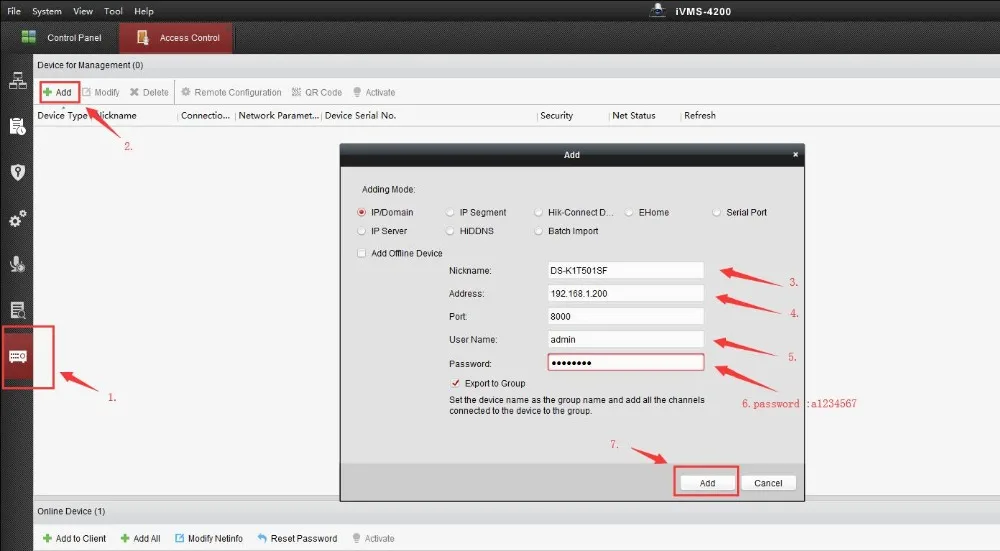Click the Password input field
This screenshot has height=551, width=1000.
(625, 363)
